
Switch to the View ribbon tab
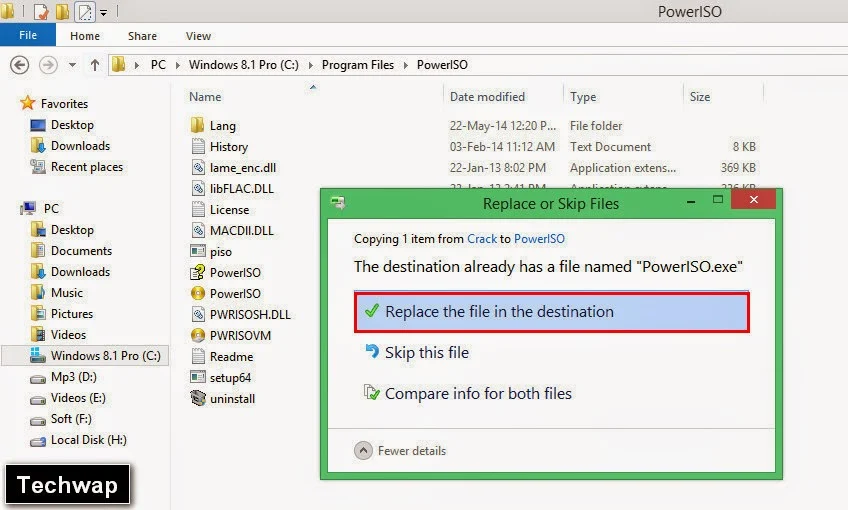click(198, 36)
